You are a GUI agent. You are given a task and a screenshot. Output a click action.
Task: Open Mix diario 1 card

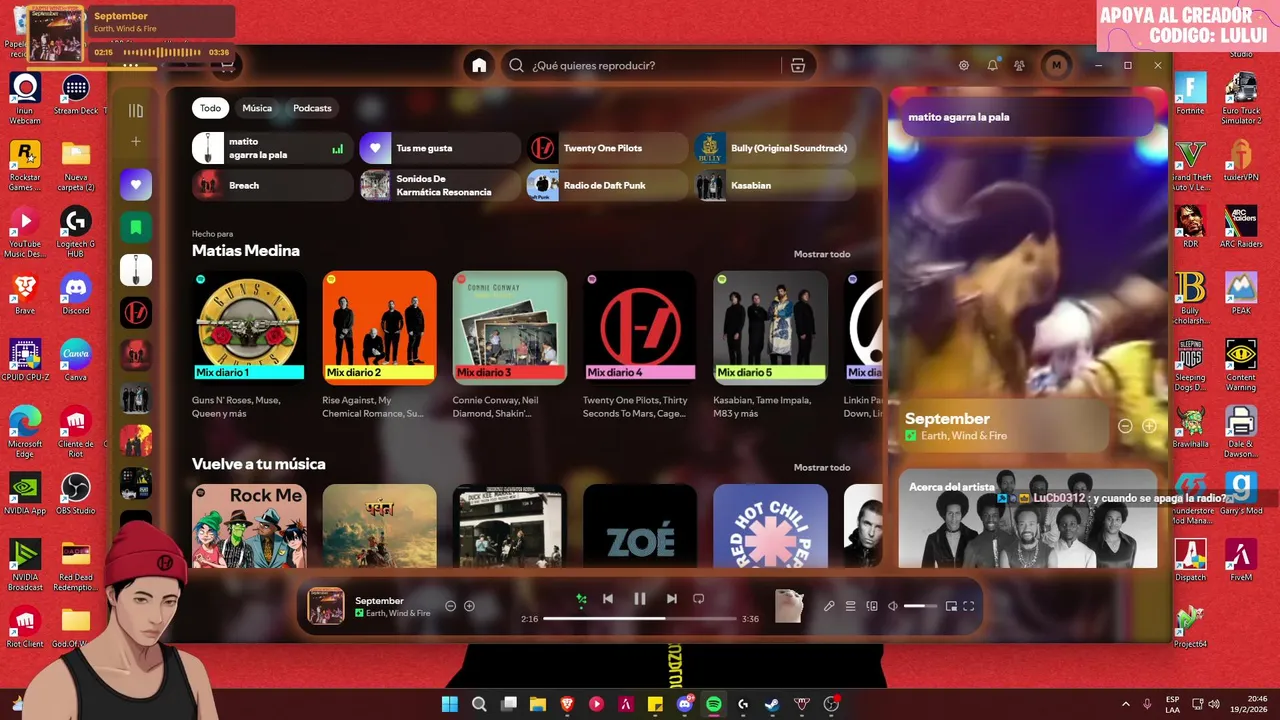point(249,344)
